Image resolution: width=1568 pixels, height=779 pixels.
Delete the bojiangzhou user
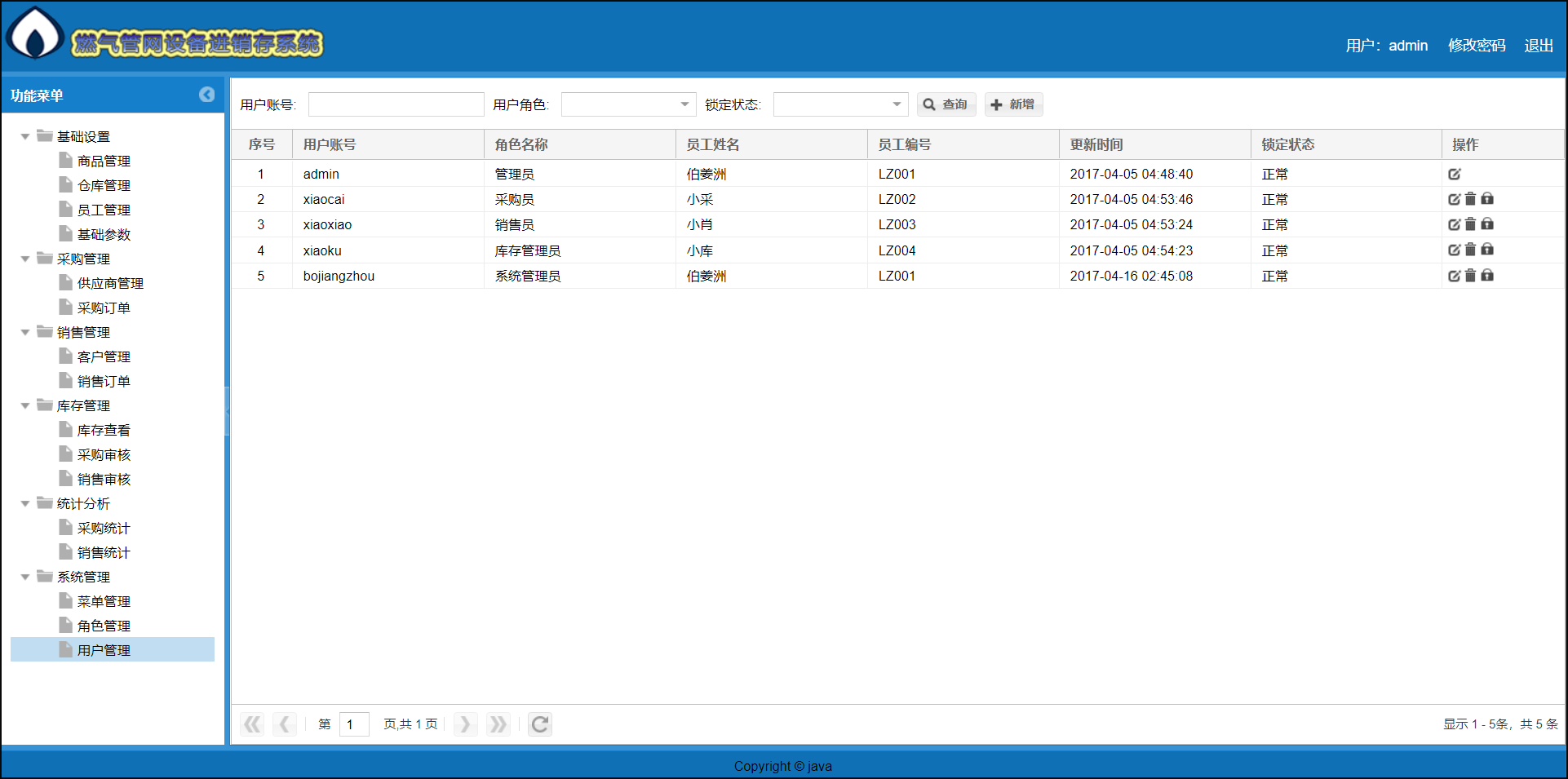1470,276
